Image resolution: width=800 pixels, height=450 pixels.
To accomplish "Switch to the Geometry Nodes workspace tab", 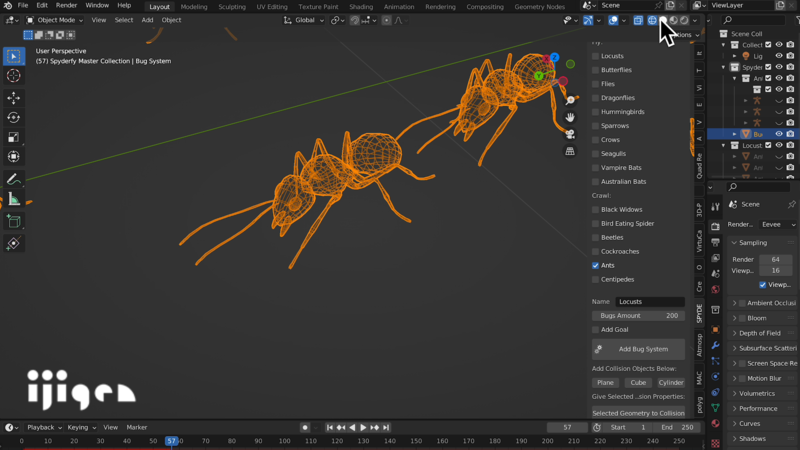I will click(x=539, y=7).
